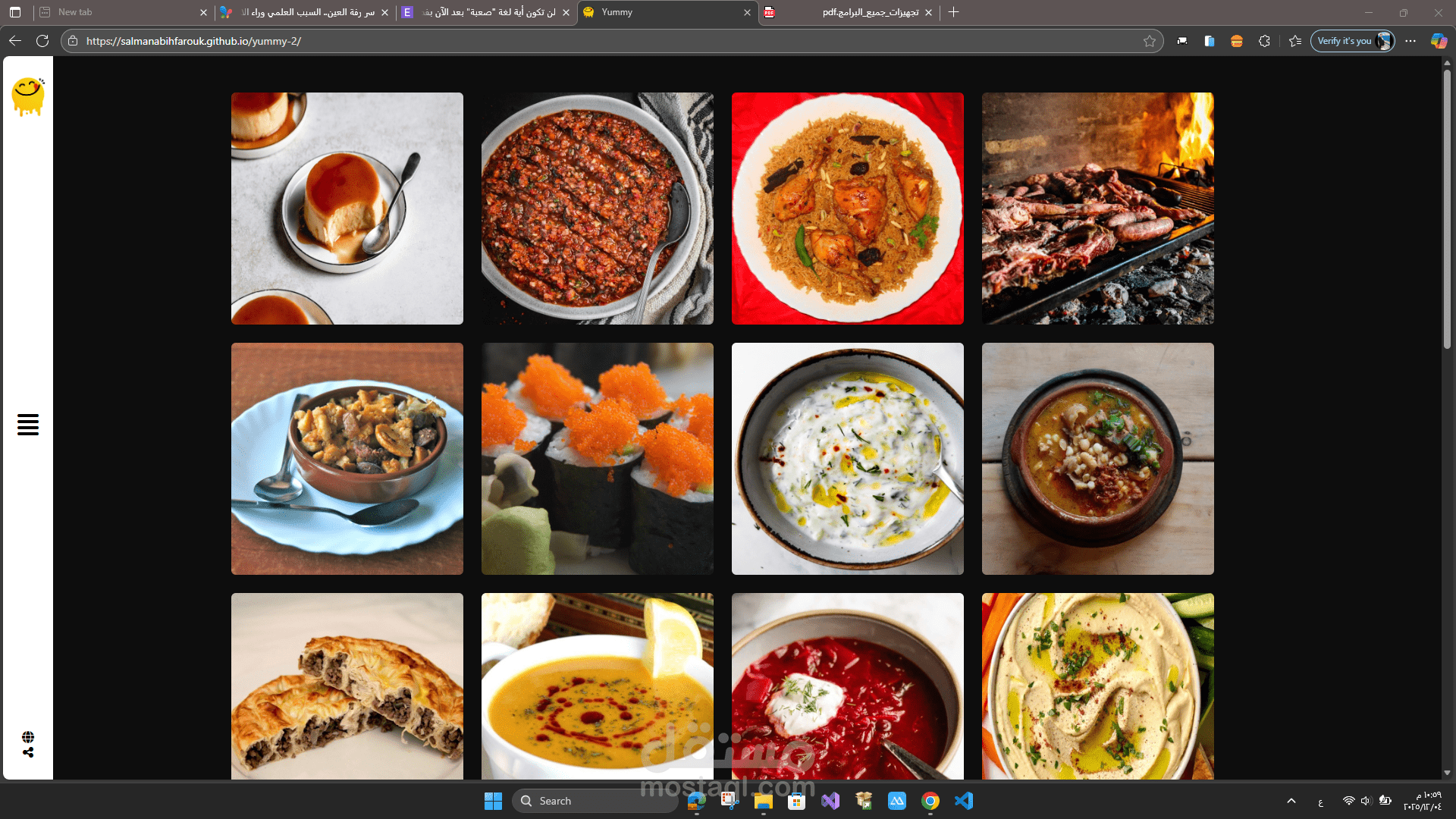
Task: Launch Google Chrome from the taskbar
Action: [x=930, y=801]
